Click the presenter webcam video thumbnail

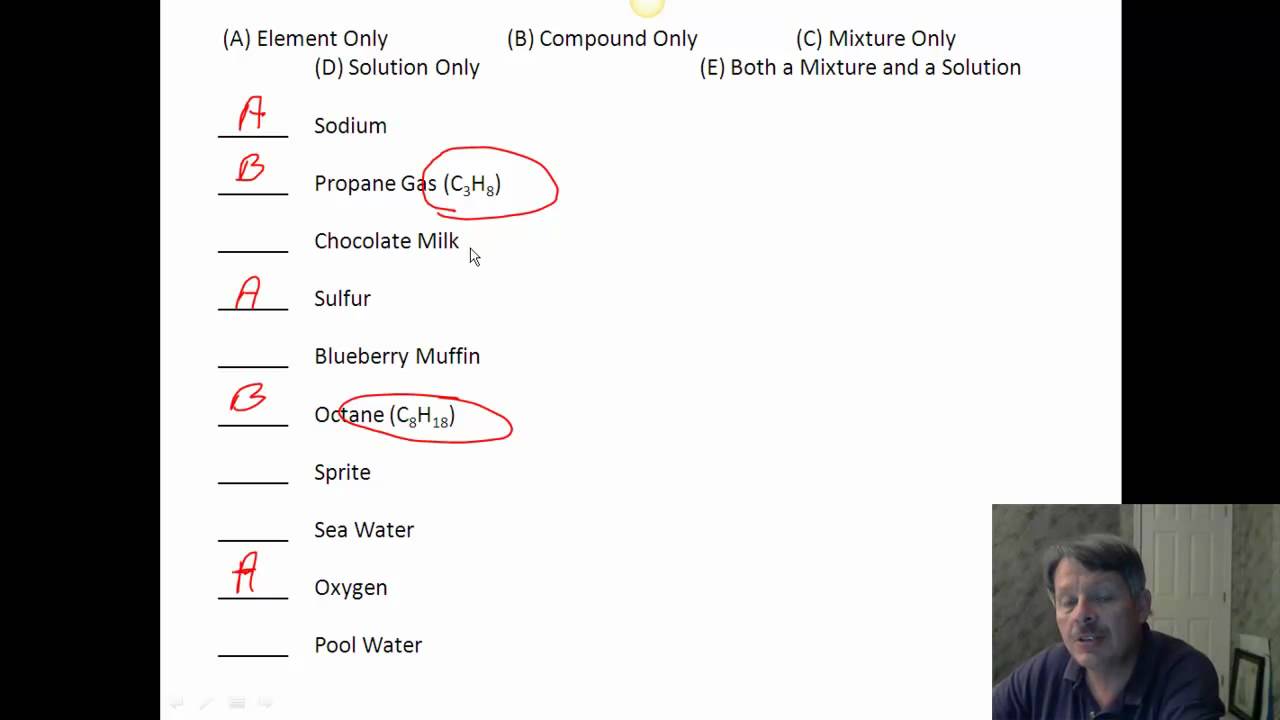click(x=1135, y=611)
